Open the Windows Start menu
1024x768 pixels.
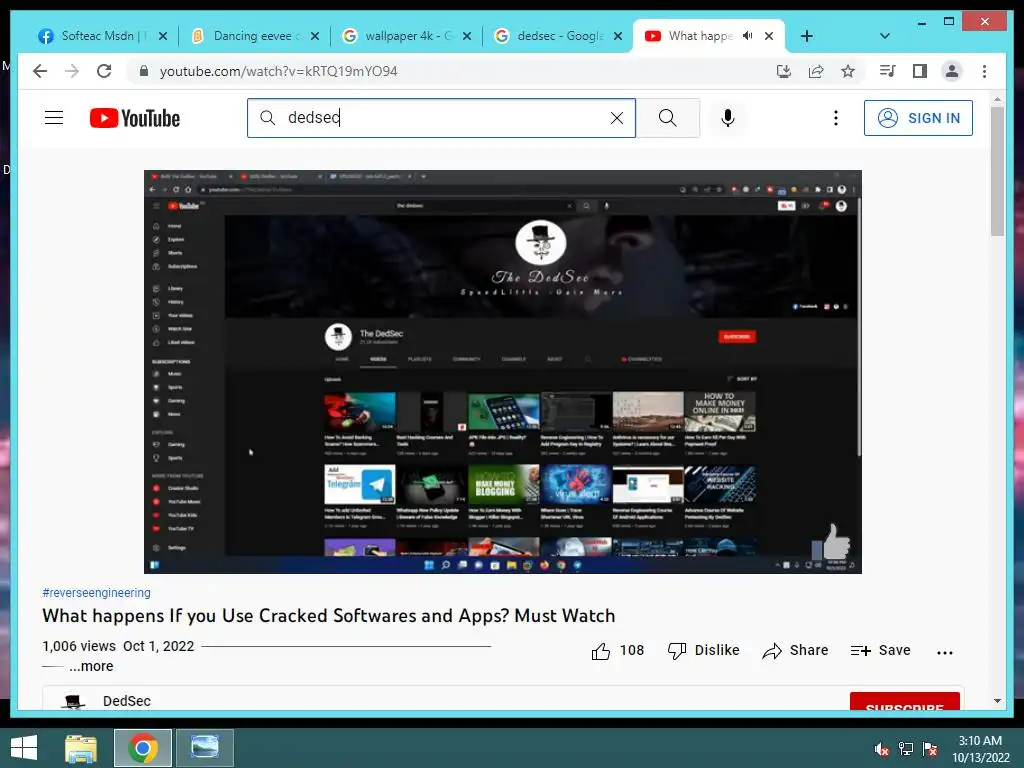(x=24, y=748)
